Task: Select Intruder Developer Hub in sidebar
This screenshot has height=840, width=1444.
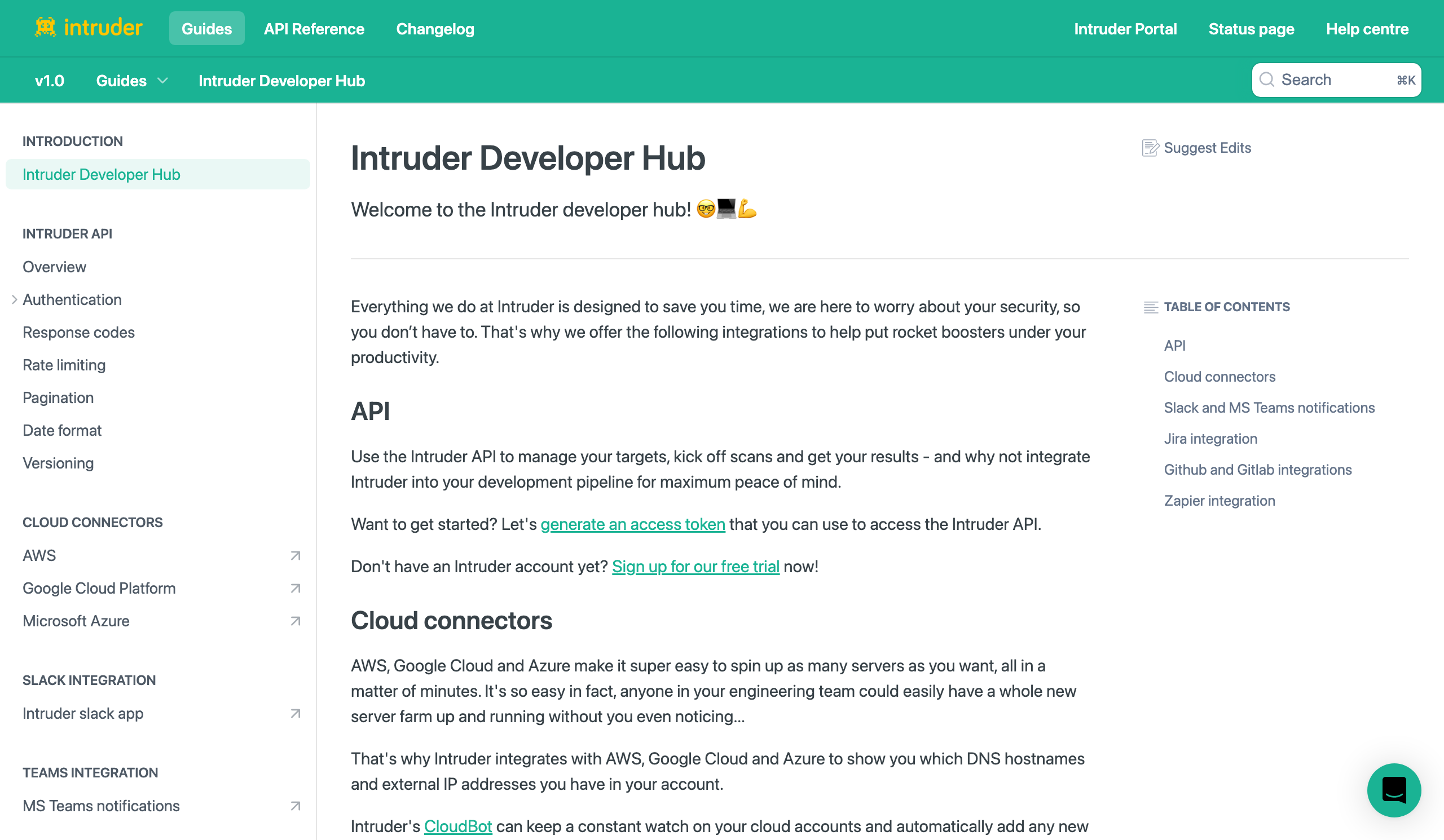Action: click(x=157, y=174)
